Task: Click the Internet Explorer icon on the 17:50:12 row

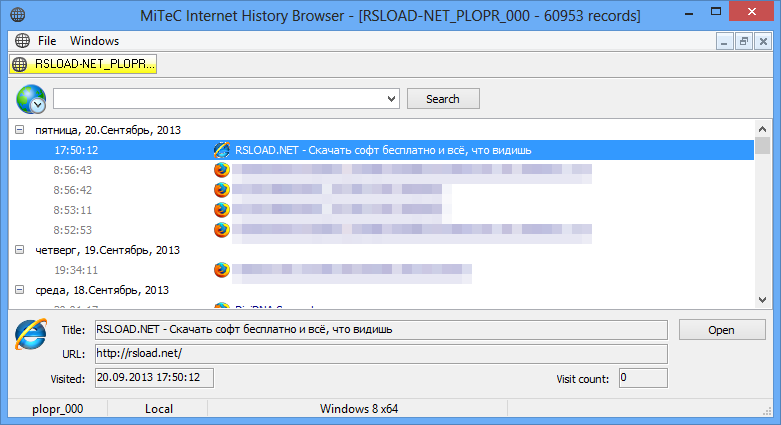Action: tap(222, 150)
